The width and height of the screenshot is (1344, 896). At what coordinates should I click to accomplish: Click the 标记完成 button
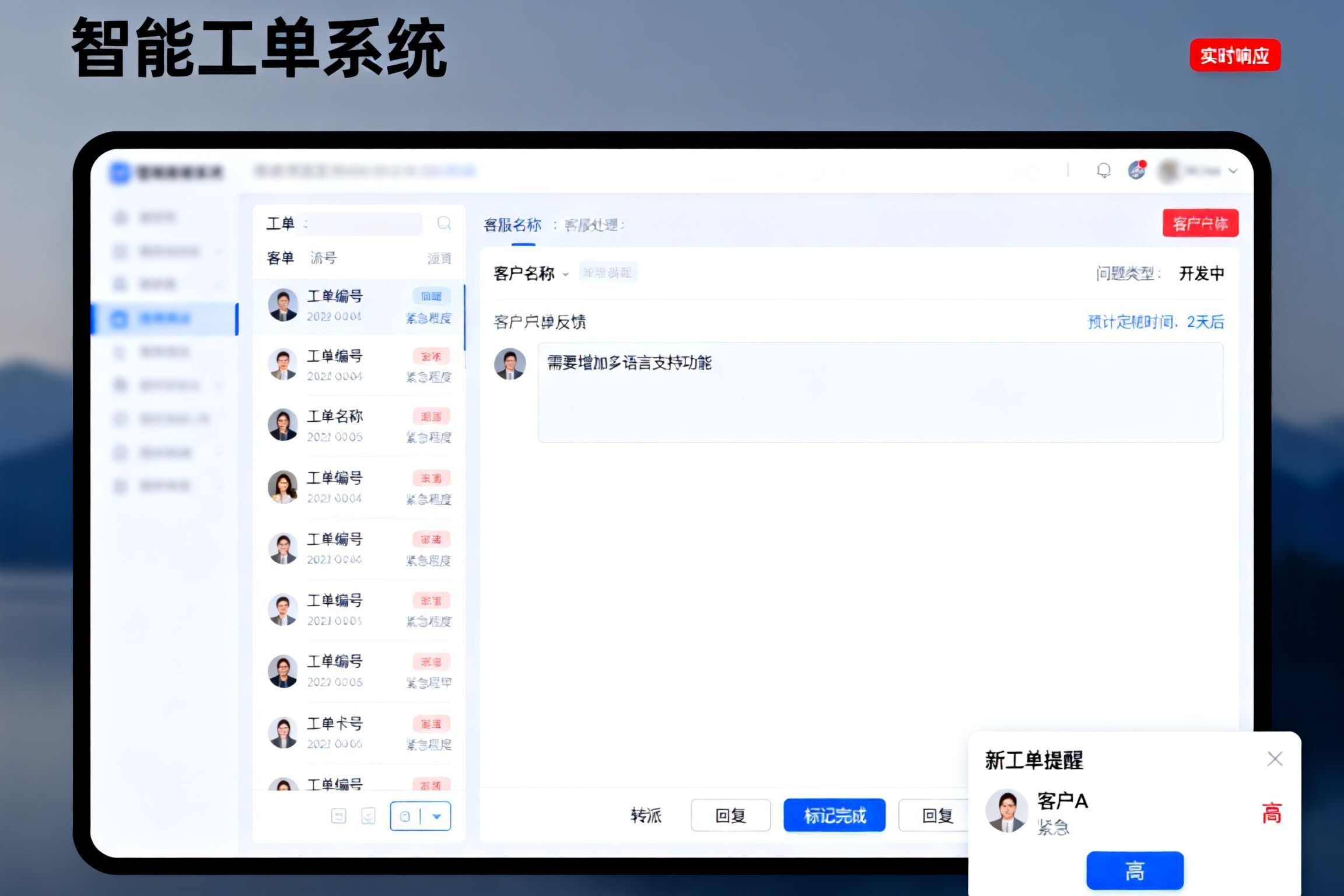point(834,815)
